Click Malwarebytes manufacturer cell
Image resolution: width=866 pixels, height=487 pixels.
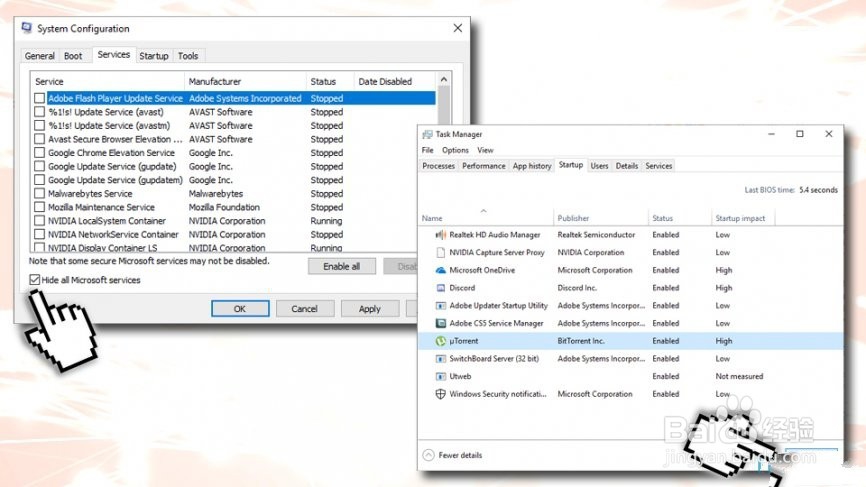216,193
